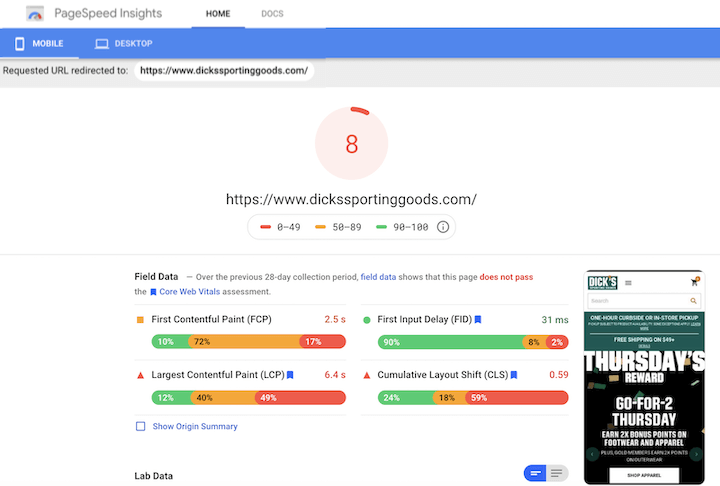The image size is (720, 486).
Task: Click the PageSpeed Insights title text
Action: 108,13
